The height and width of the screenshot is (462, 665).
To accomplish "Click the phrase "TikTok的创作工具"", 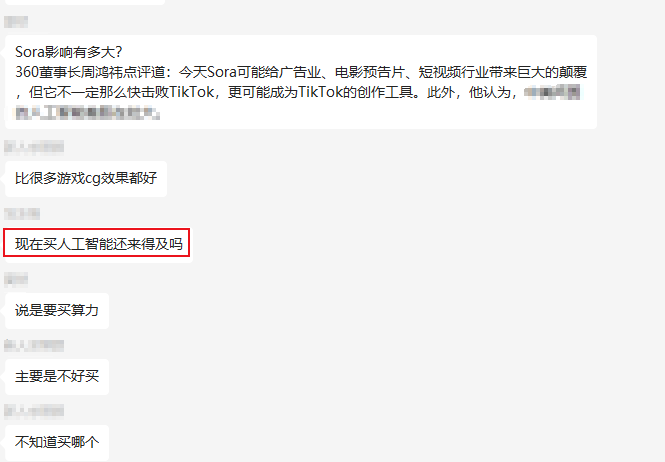I will (355, 92).
